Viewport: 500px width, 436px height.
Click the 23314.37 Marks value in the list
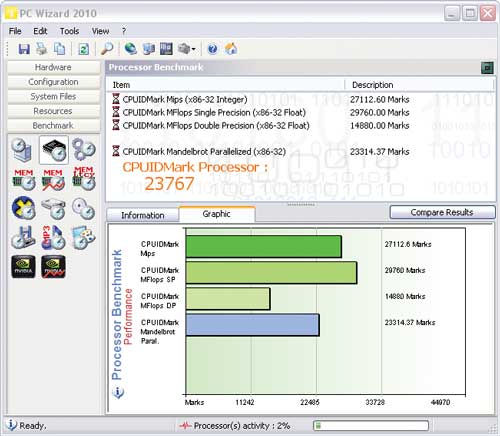pos(379,152)
